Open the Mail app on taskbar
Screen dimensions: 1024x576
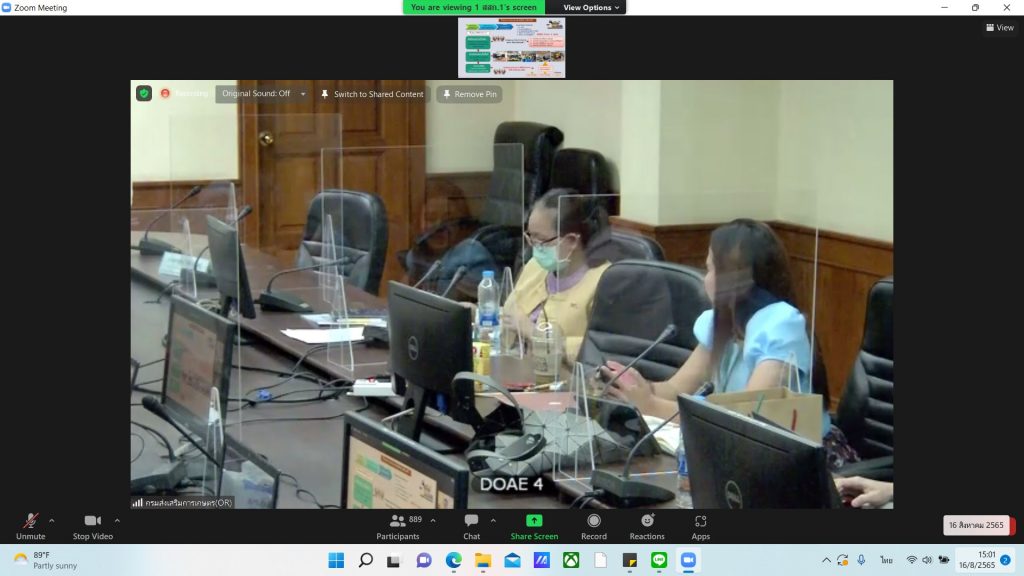(x=512, y=560)
